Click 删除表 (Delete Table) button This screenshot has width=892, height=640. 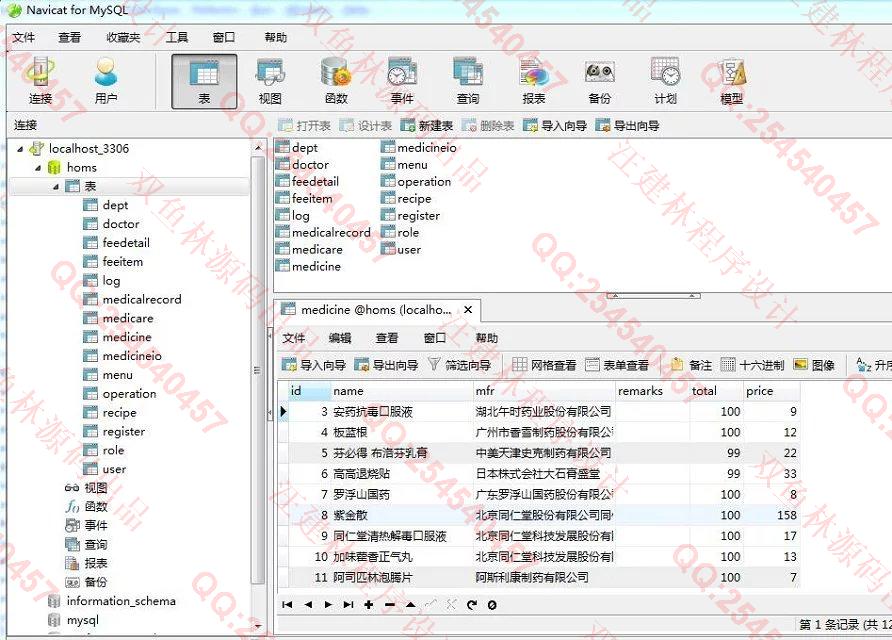coord(488,126)
